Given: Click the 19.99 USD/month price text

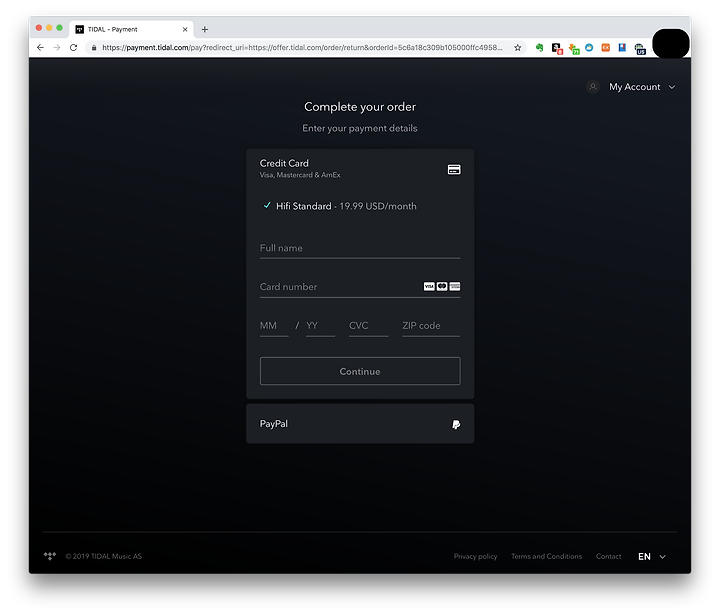Looking at the screenshot, I should point(378,206).
